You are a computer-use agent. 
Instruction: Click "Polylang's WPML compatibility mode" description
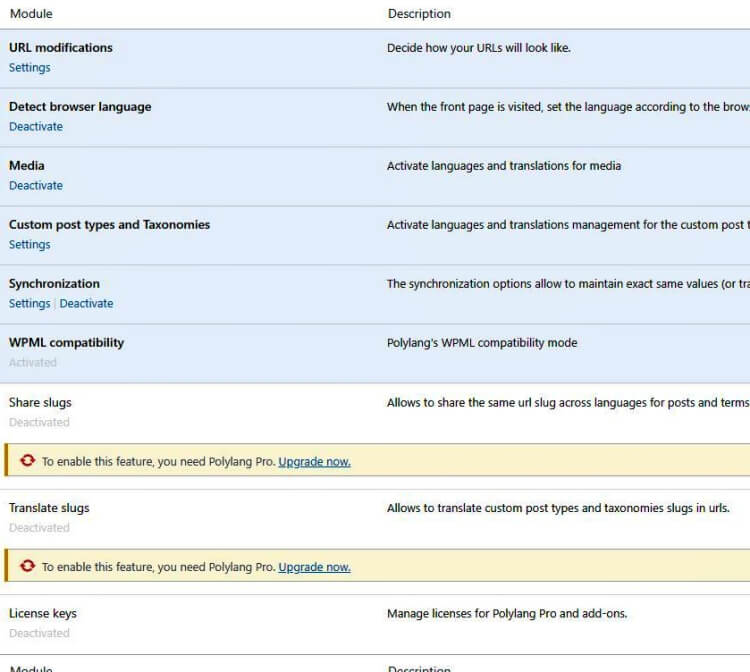tap(482, 343)
